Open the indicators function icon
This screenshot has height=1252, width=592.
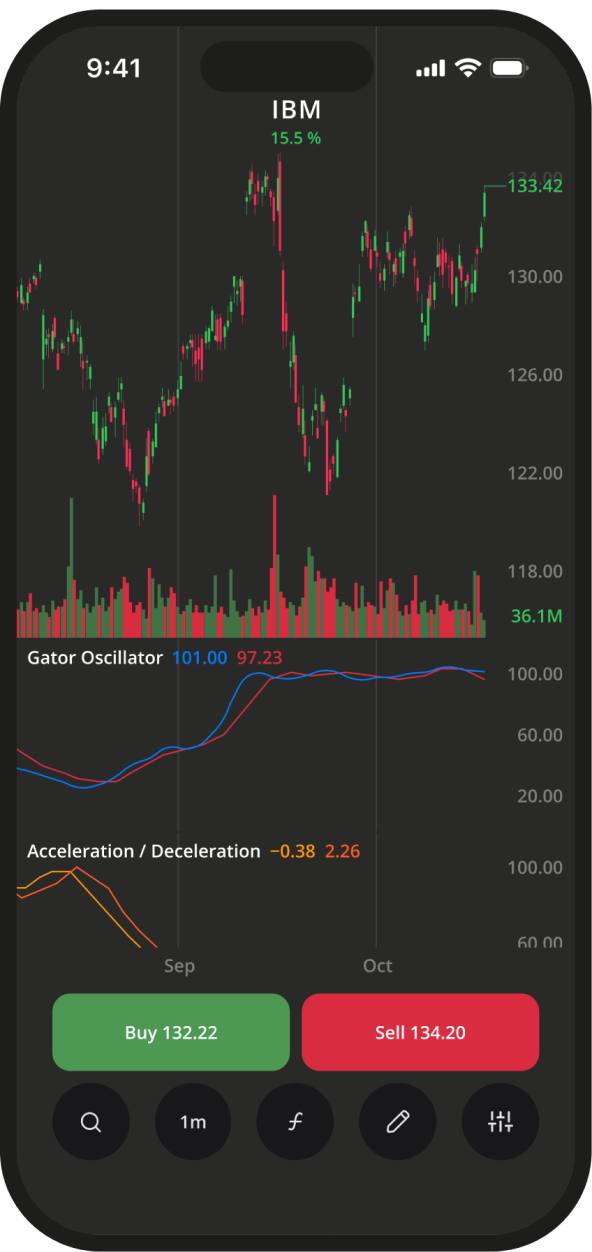[x=296, y=1122]
